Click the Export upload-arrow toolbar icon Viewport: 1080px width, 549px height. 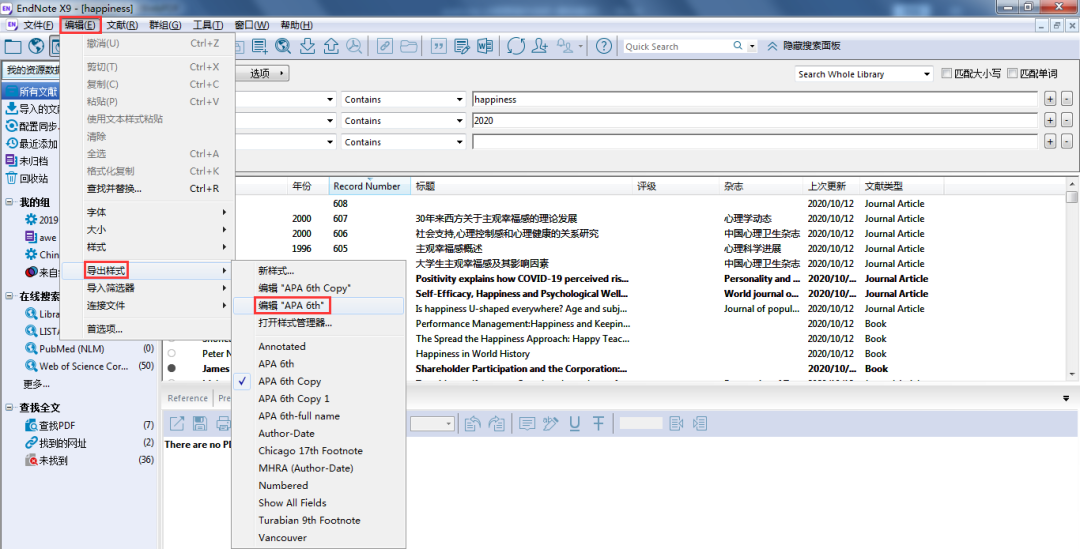[x=331, y=46]
